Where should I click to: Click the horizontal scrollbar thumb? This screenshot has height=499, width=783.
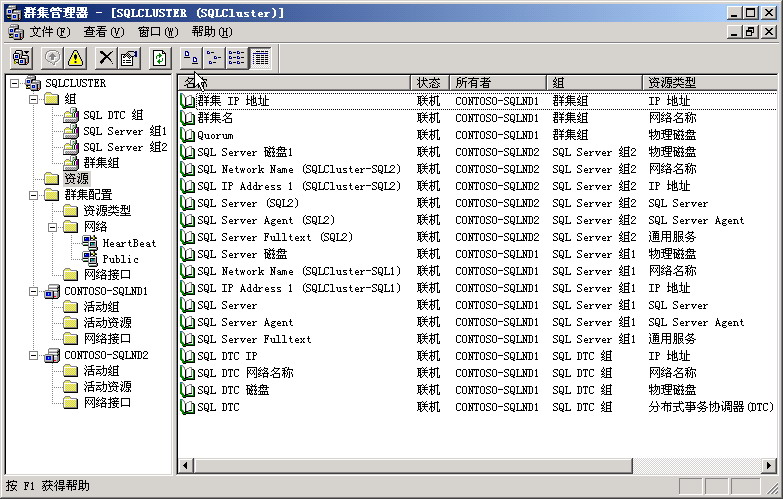[413, 466]
